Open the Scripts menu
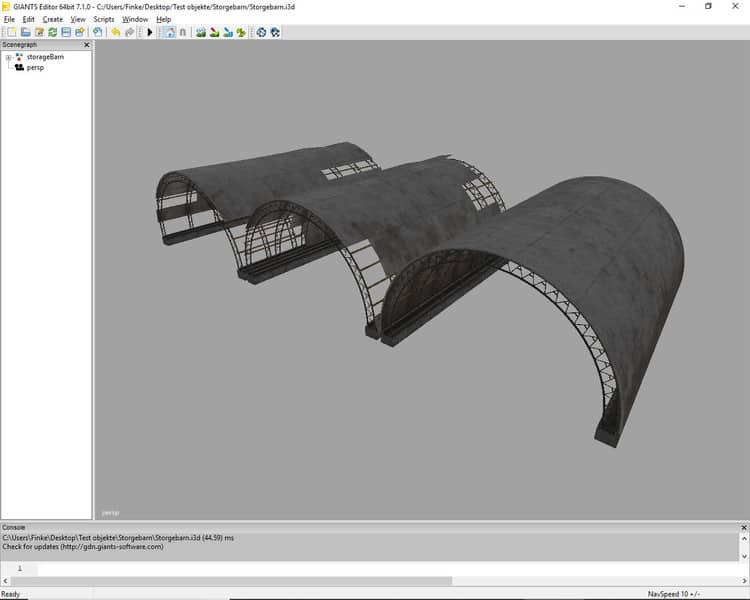The image size is (750, 600). [104, 19]
